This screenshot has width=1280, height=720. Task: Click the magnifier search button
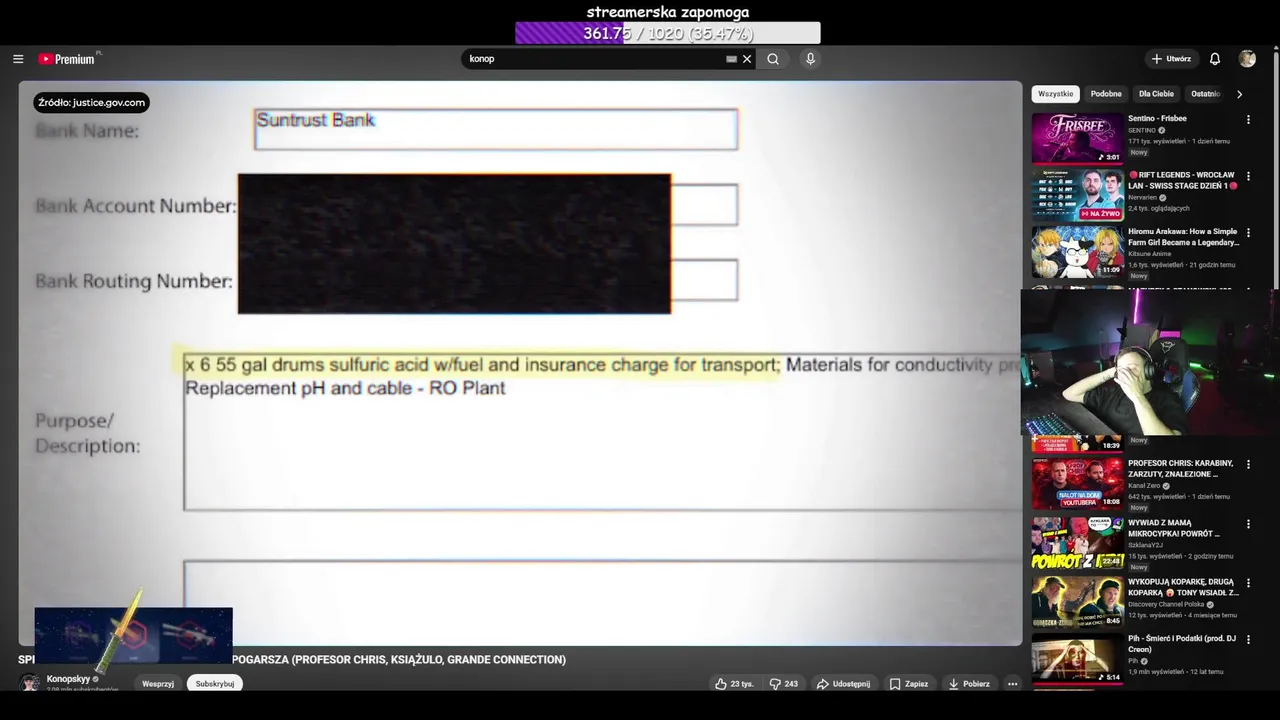point(773,59)
